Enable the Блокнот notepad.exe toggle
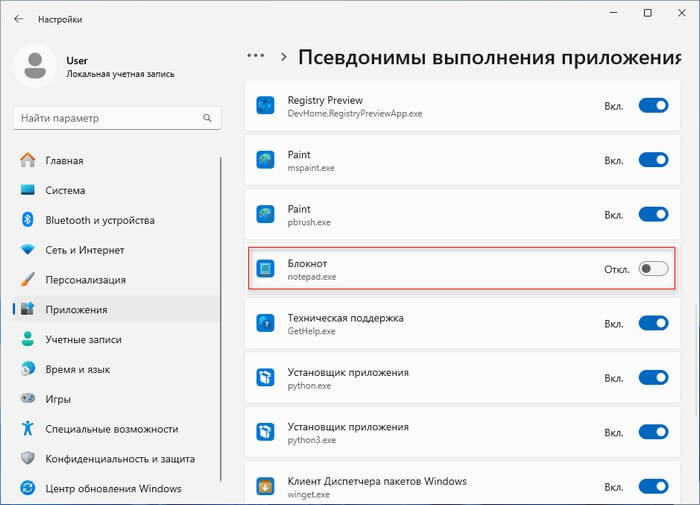The height and width of the screenshot is (505, 700). 653,269
